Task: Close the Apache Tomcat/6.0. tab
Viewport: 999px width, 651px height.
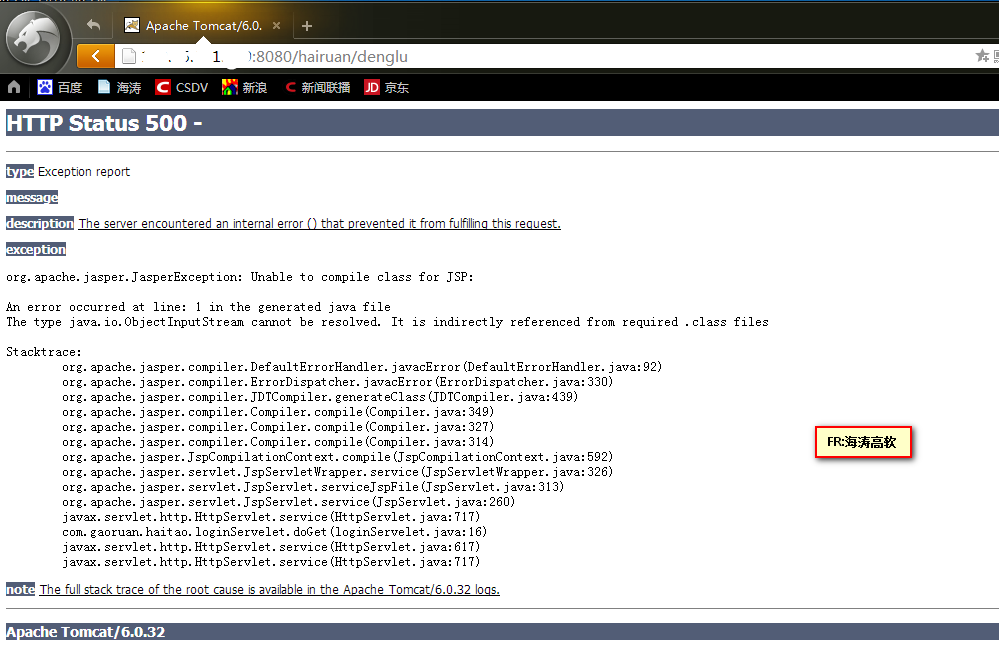Action: tap(277, 25)
